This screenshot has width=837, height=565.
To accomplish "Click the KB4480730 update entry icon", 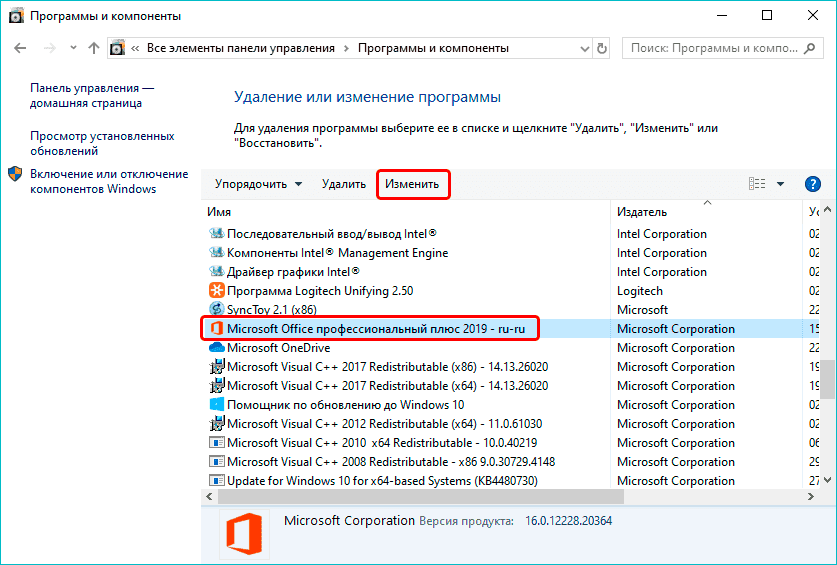I will click(x=216, y=481).
